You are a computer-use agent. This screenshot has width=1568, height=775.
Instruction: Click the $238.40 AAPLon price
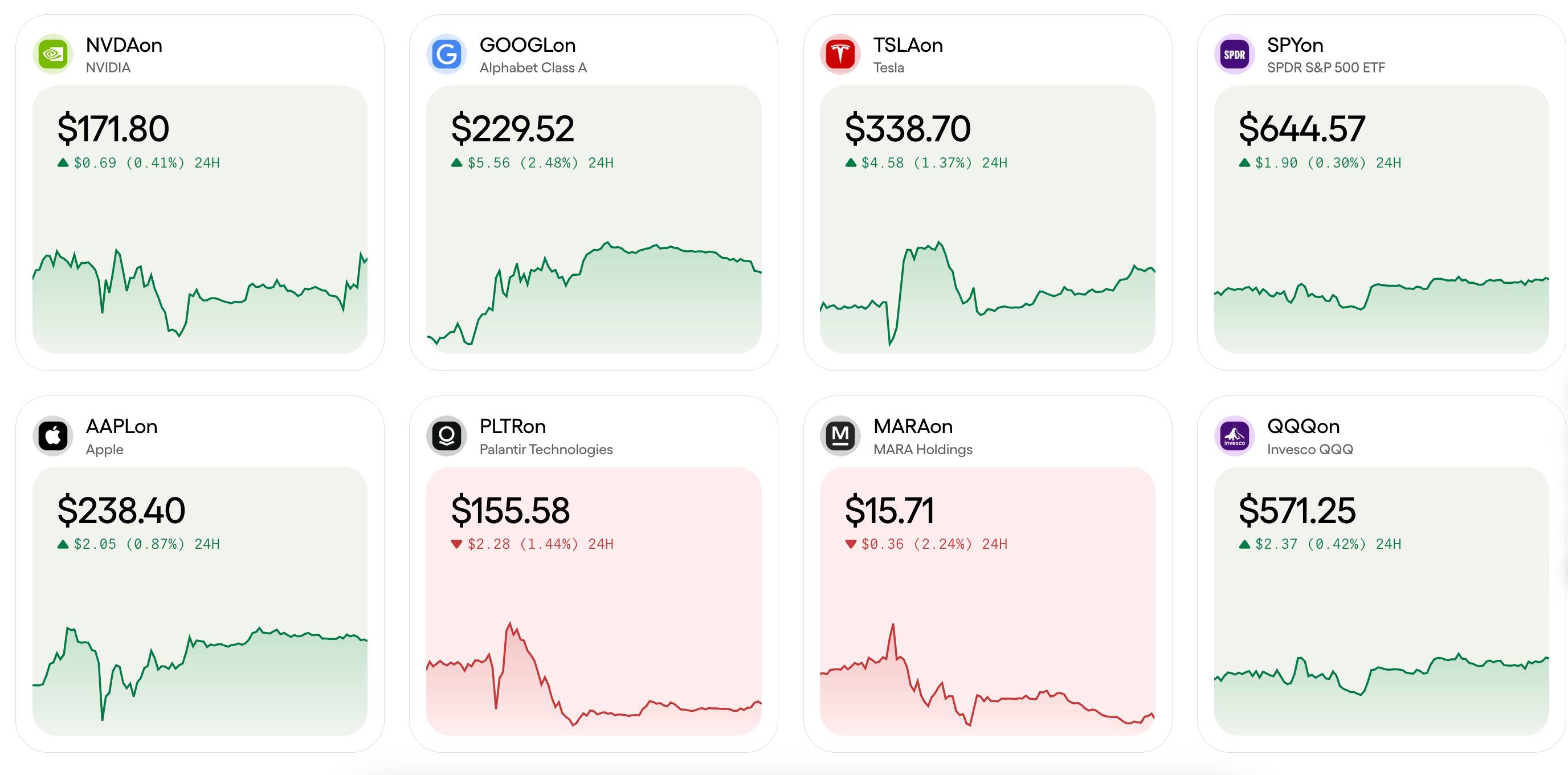(x=121, y=510)
